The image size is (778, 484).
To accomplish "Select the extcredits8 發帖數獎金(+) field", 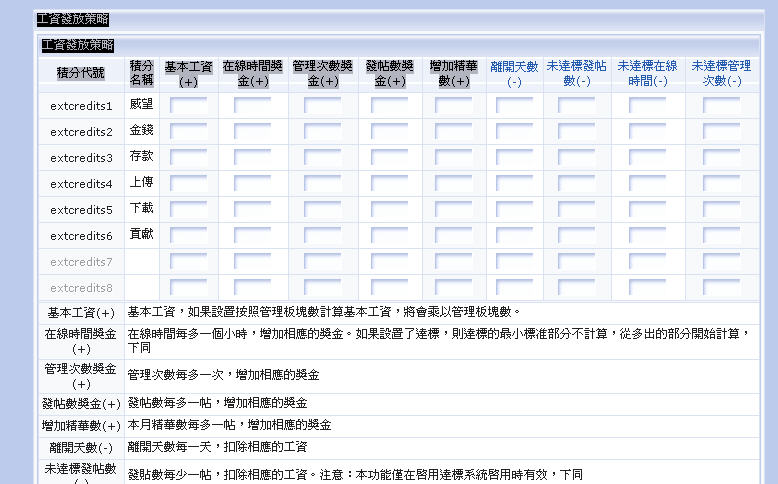I will pos(389,288).
